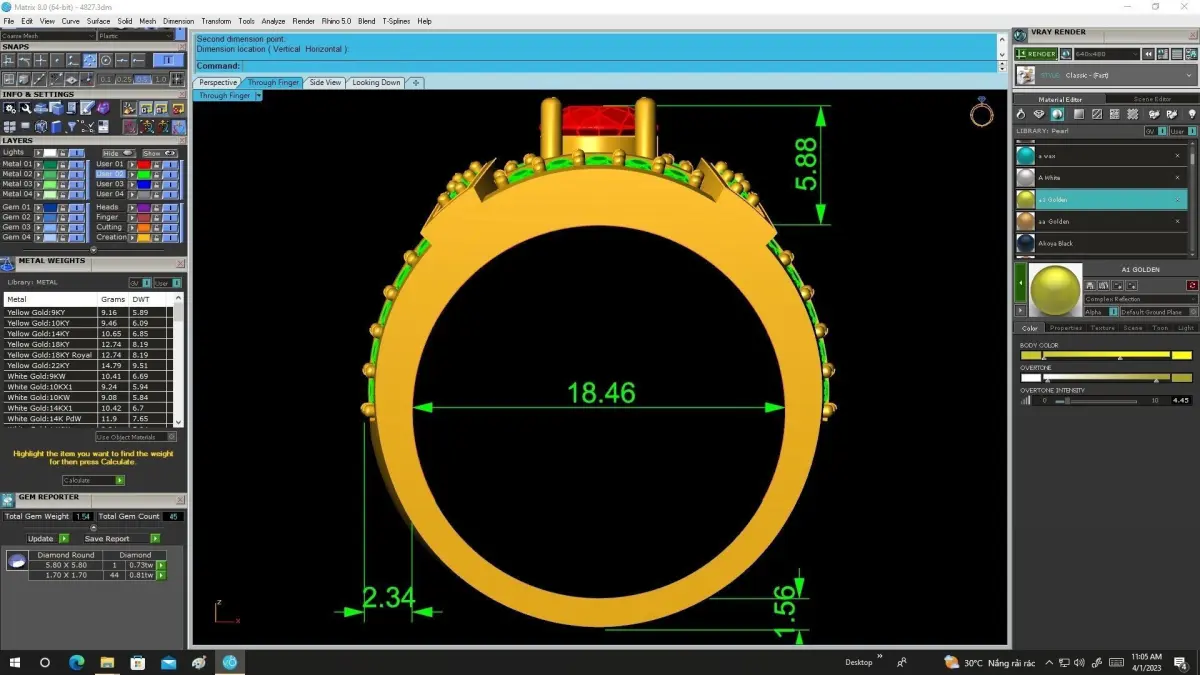Toggle visibility of Metal 03 layer
The width and height of the screenshot is (1200, 675).
click(x=77, y=184)
